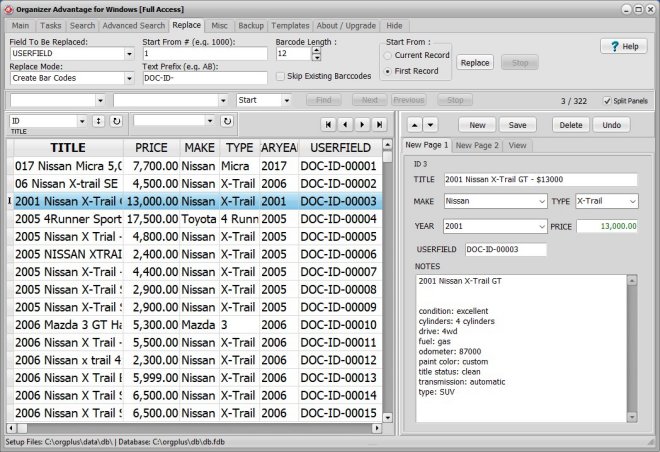The height and width of the screenshot is (452, 660).
Task: Click Save record button
Action: pyautogui.click(x=517, y=125)
